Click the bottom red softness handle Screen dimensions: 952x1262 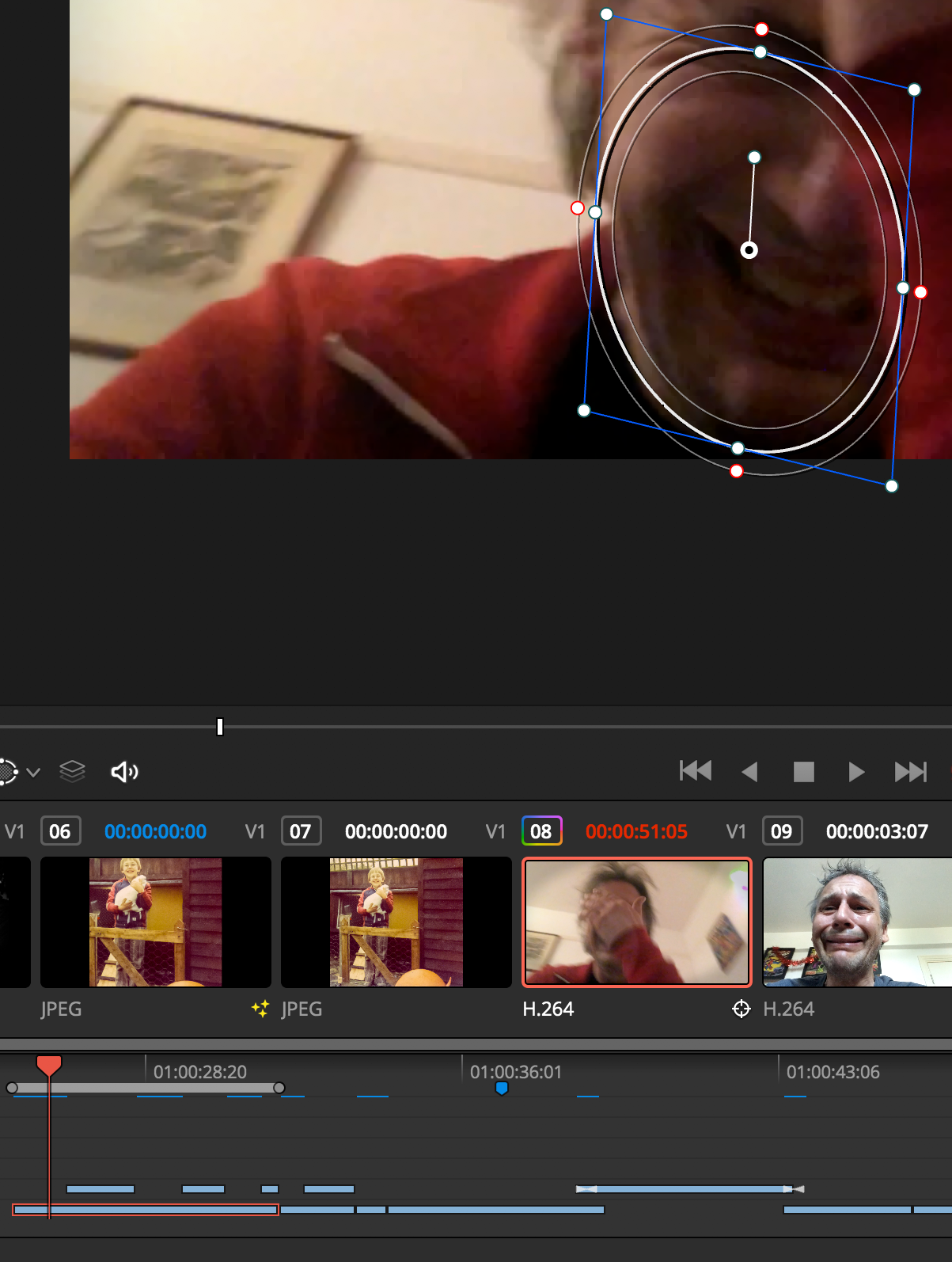click(x=737, y=471)
